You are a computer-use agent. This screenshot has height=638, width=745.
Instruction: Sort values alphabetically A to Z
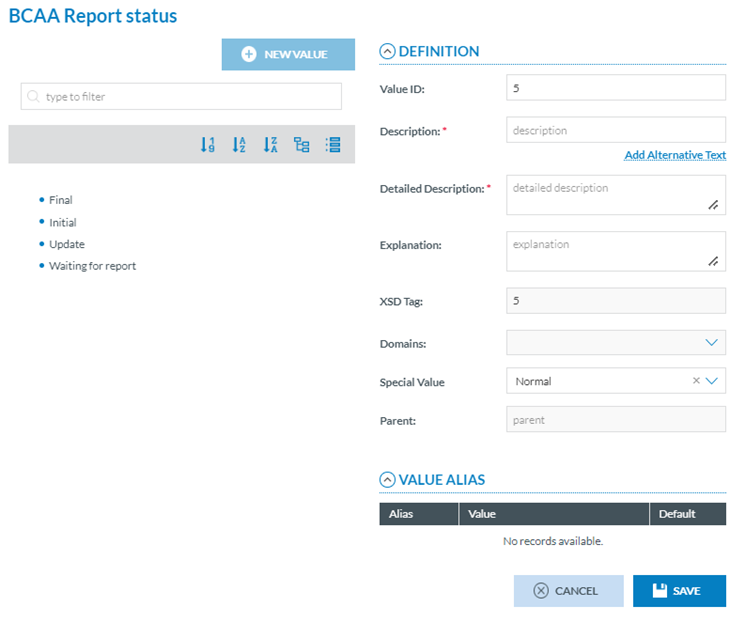pos(239,145)
